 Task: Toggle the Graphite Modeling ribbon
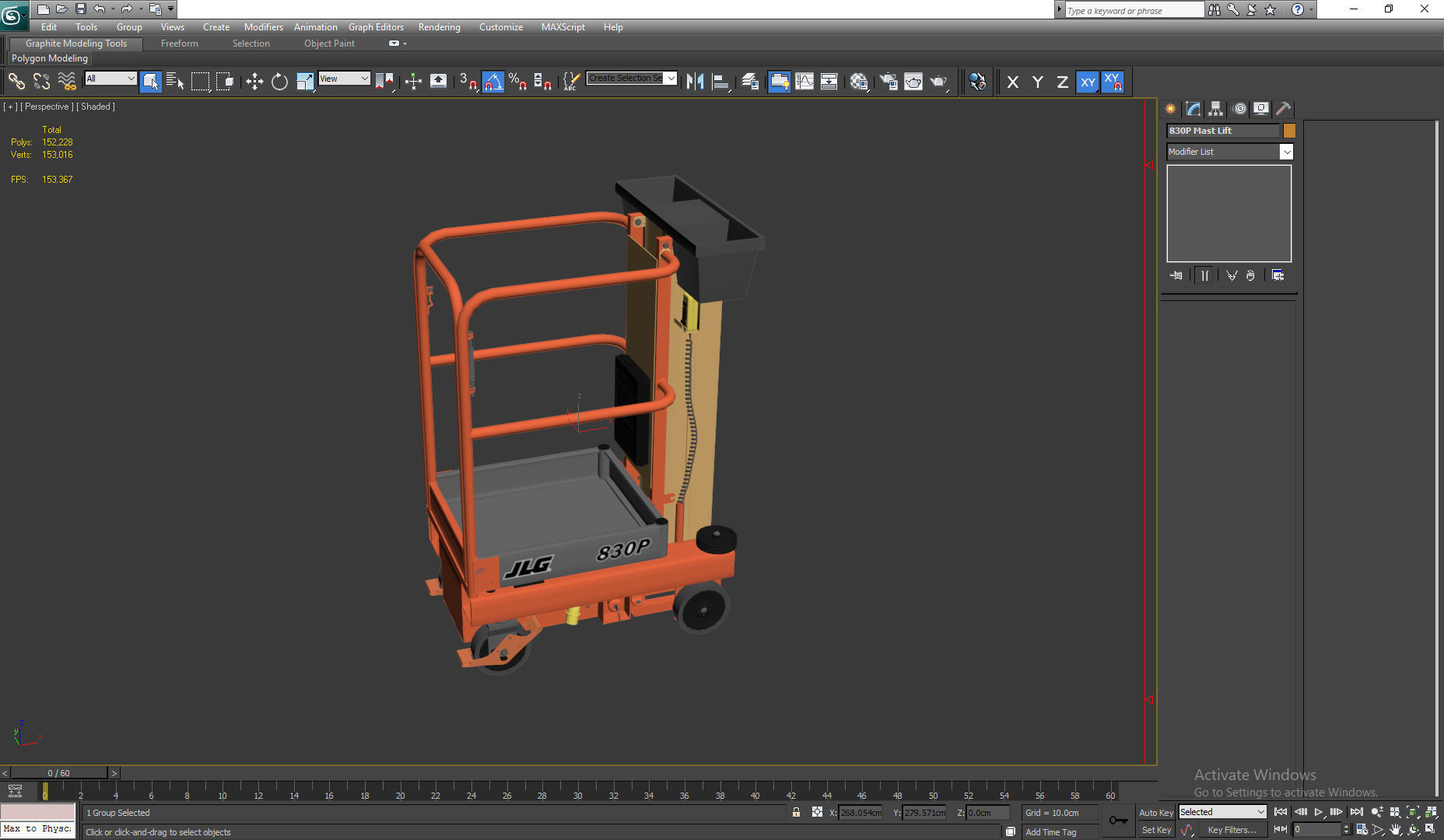[x=779, y=81]
